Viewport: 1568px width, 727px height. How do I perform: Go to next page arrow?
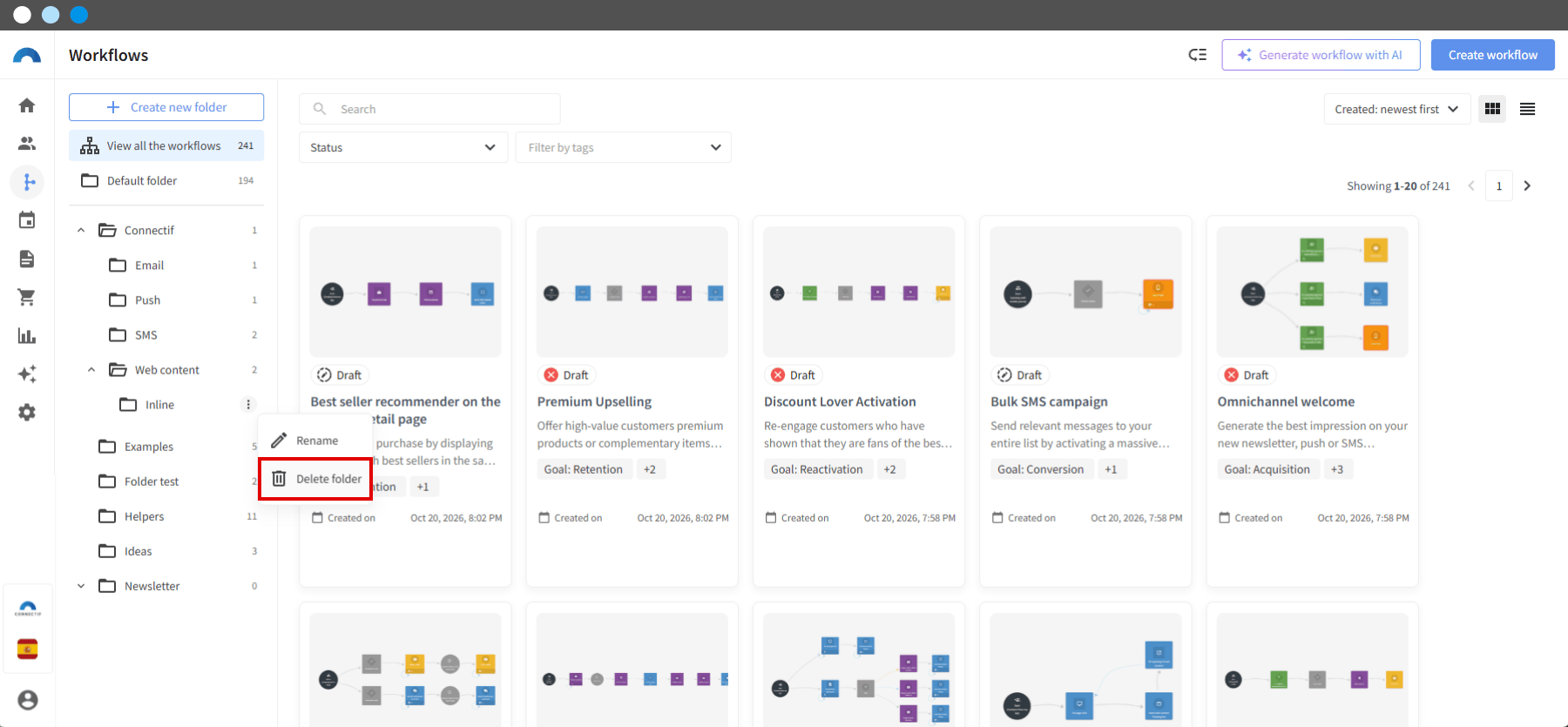click(1527, 185)
